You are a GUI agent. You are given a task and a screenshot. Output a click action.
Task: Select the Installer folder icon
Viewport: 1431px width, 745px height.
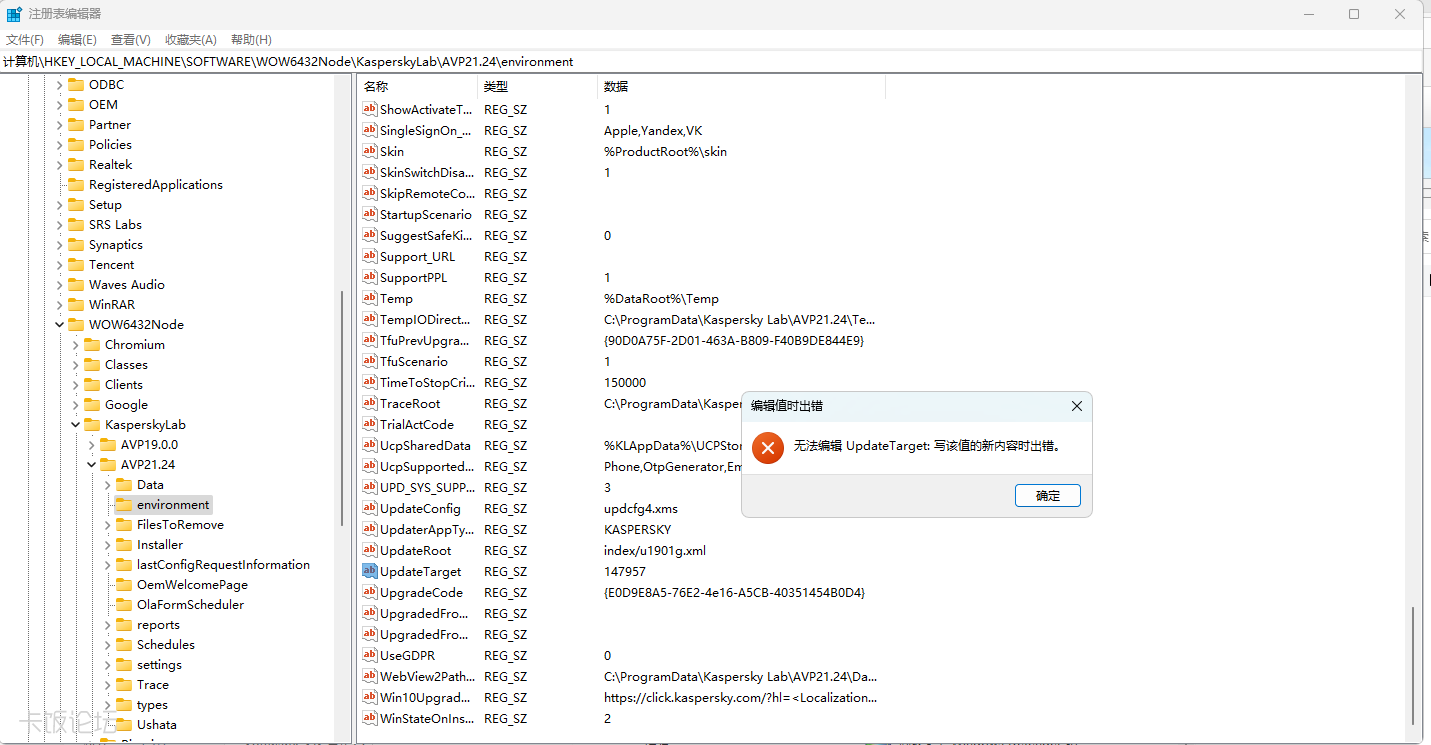coord(124,545)
